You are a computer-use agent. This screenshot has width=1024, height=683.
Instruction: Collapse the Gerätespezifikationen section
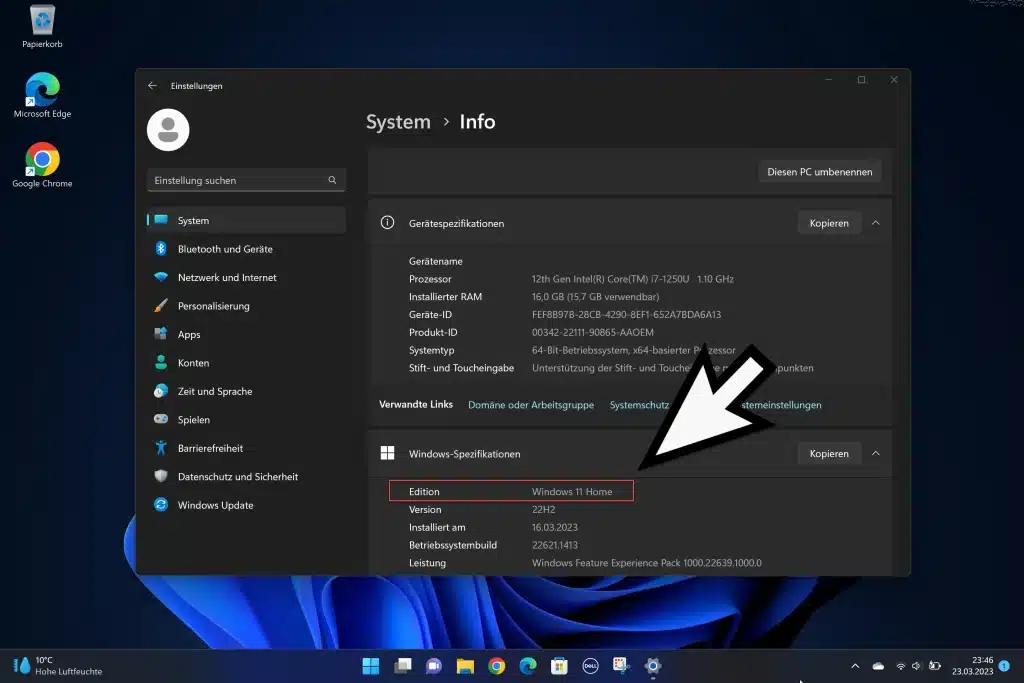click(876, 223)
